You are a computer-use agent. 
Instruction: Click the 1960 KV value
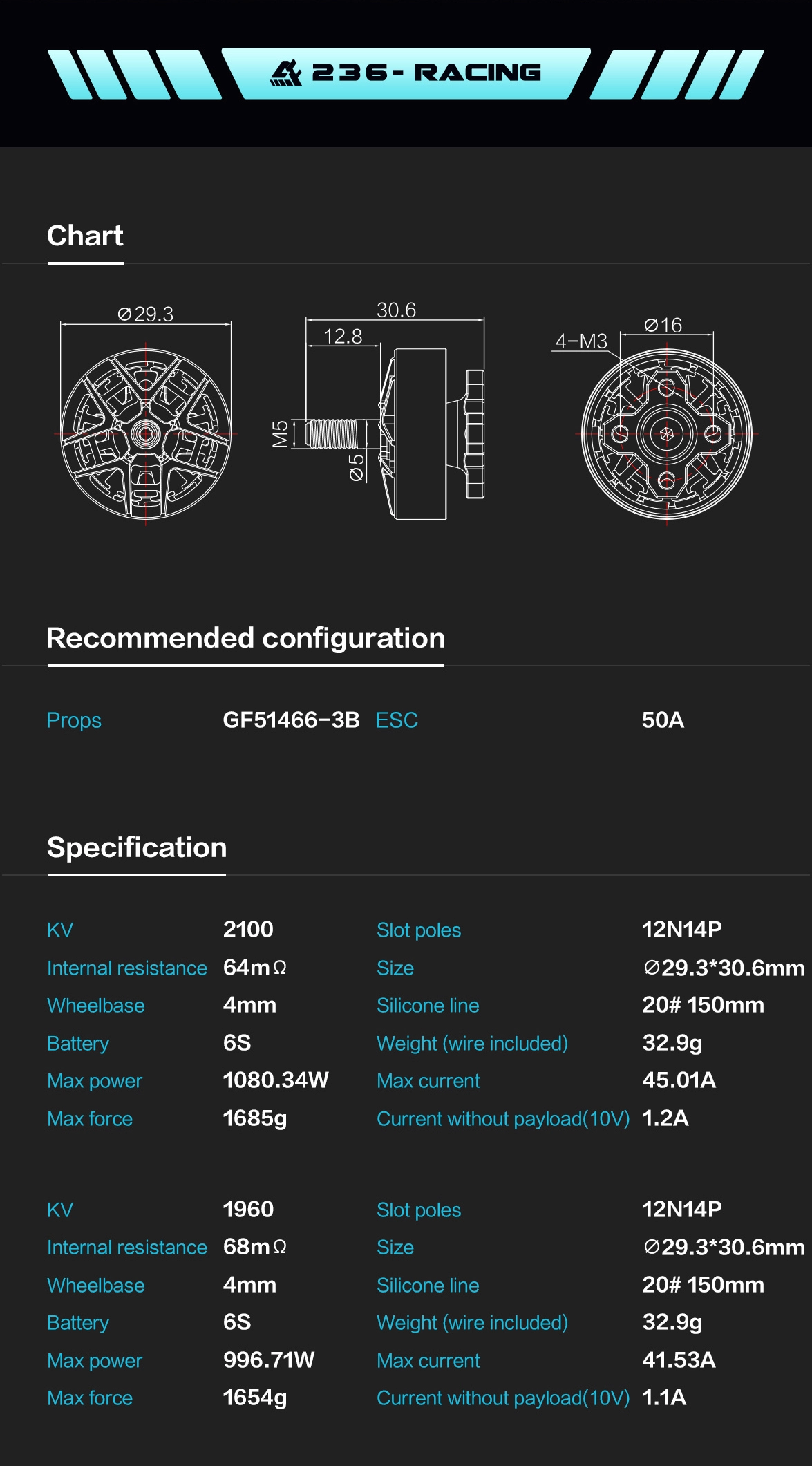pos(248,1210)
